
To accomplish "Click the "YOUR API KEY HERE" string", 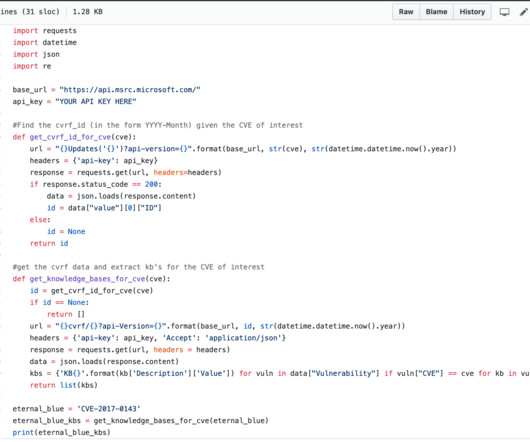I will pos(96,102).
